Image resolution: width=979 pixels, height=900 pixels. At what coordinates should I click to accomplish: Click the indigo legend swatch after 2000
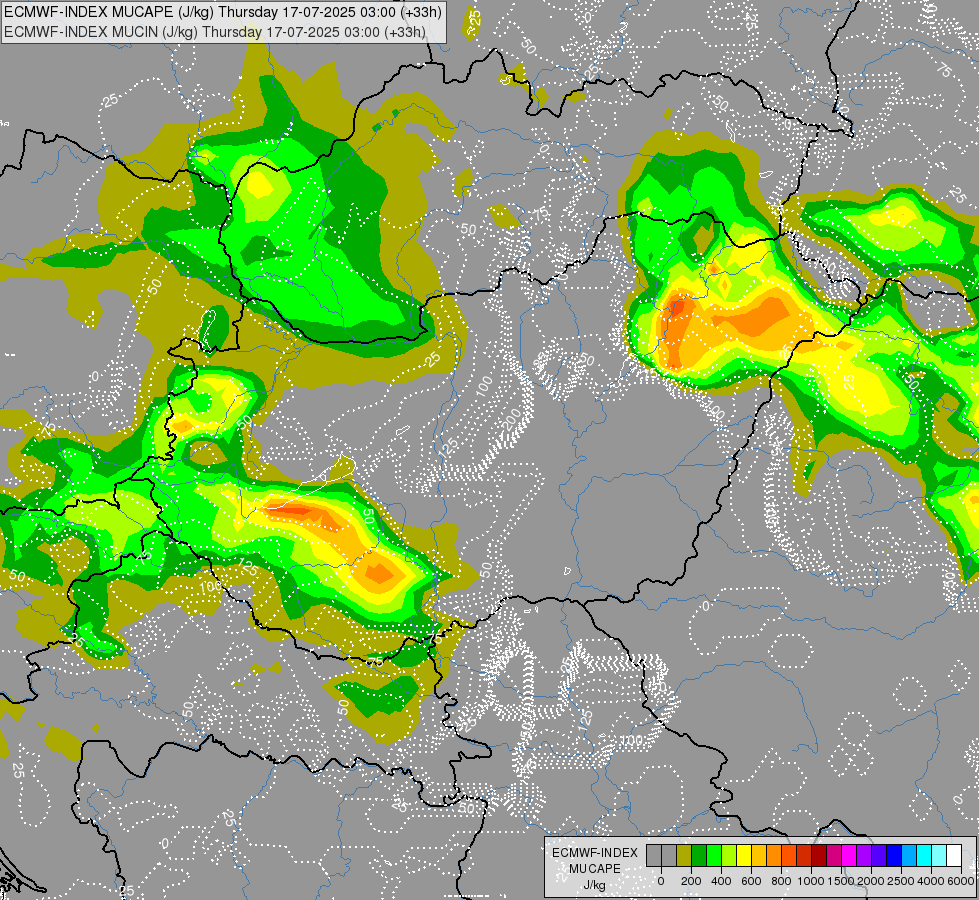point(878,855)
